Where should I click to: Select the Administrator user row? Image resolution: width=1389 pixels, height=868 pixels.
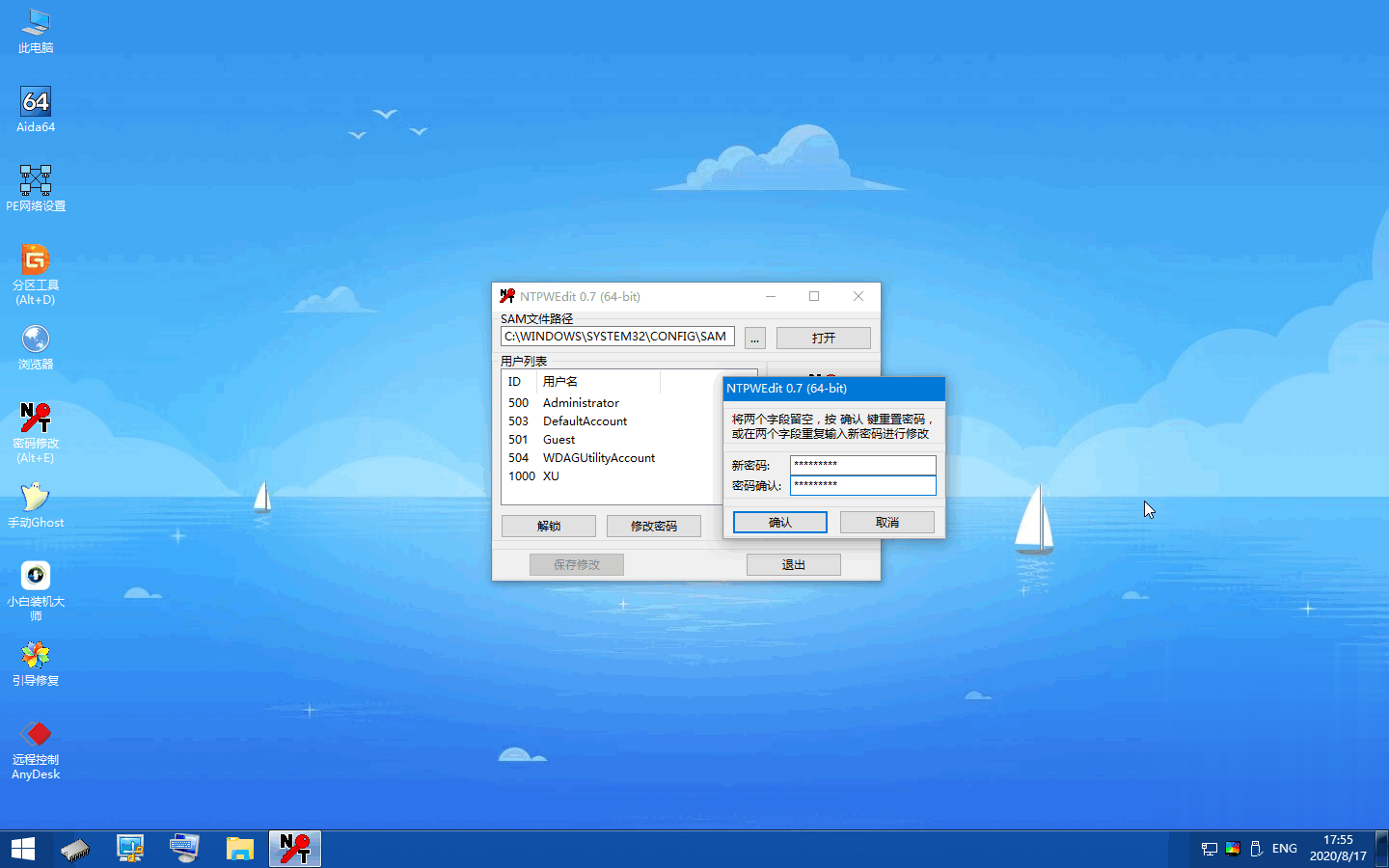[581, 403]
